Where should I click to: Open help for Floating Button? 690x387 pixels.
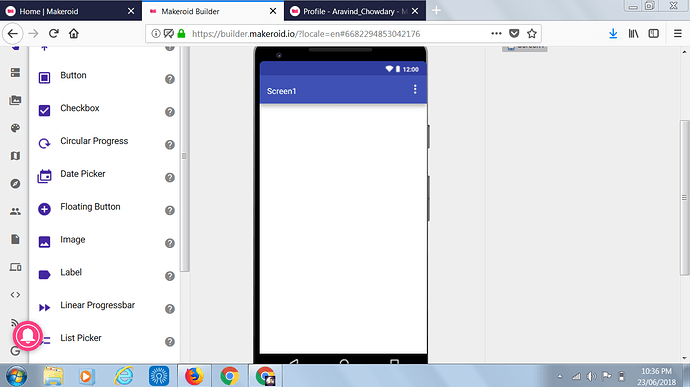[x=170, y=210]
